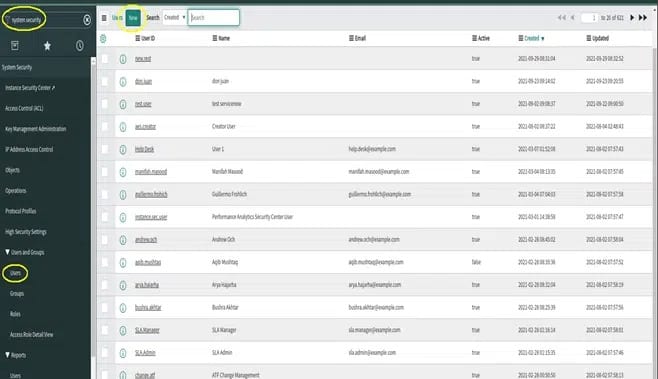658x379 pixels.
Task: Open Access Control (ACL) module
Action: pos(24,109)
